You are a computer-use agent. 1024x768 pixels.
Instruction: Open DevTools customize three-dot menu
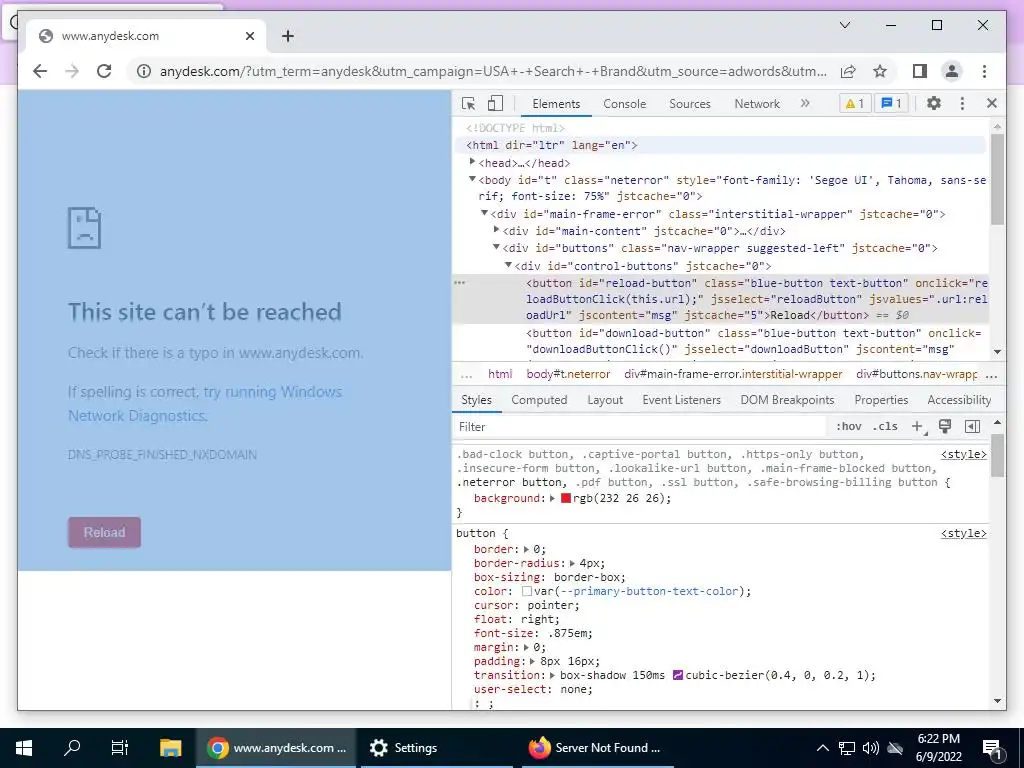click(962, 103)
